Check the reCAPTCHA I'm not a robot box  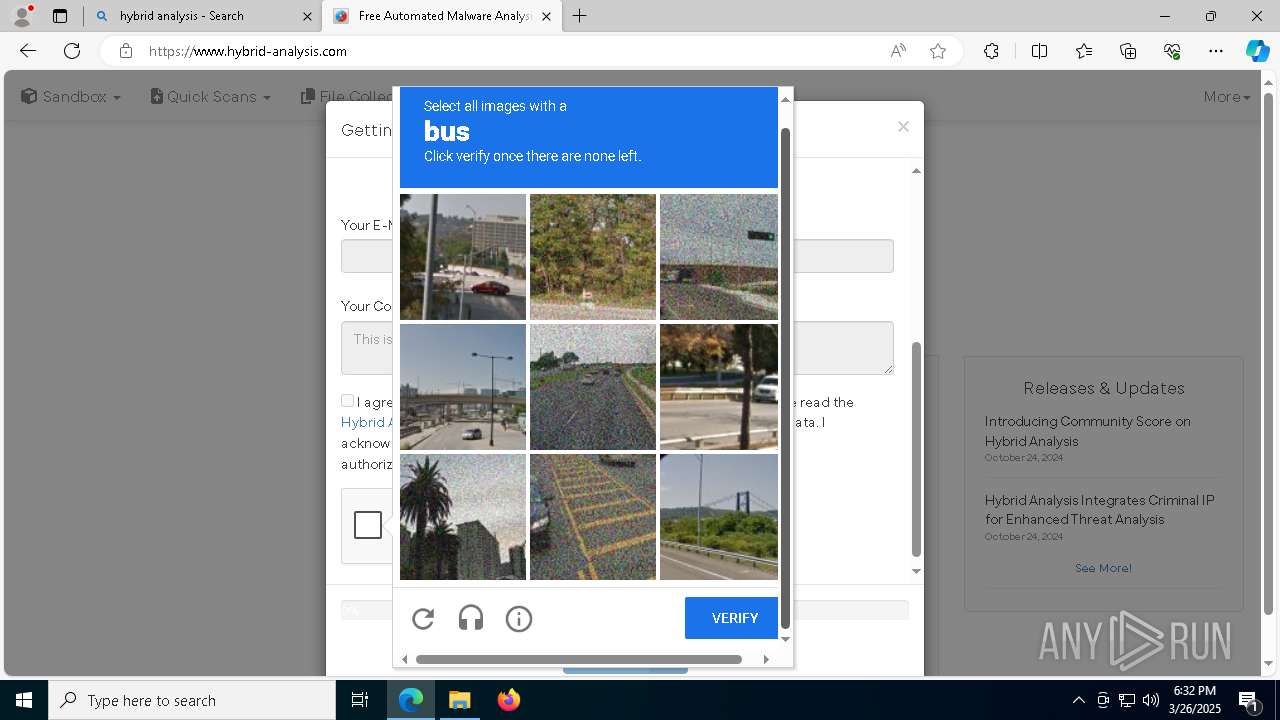pos(368,525)
